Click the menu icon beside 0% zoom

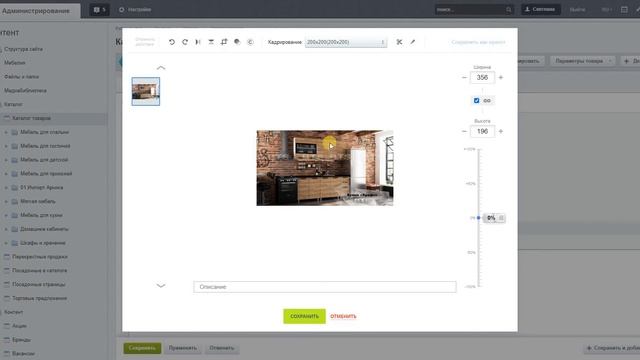click(501, 218)
